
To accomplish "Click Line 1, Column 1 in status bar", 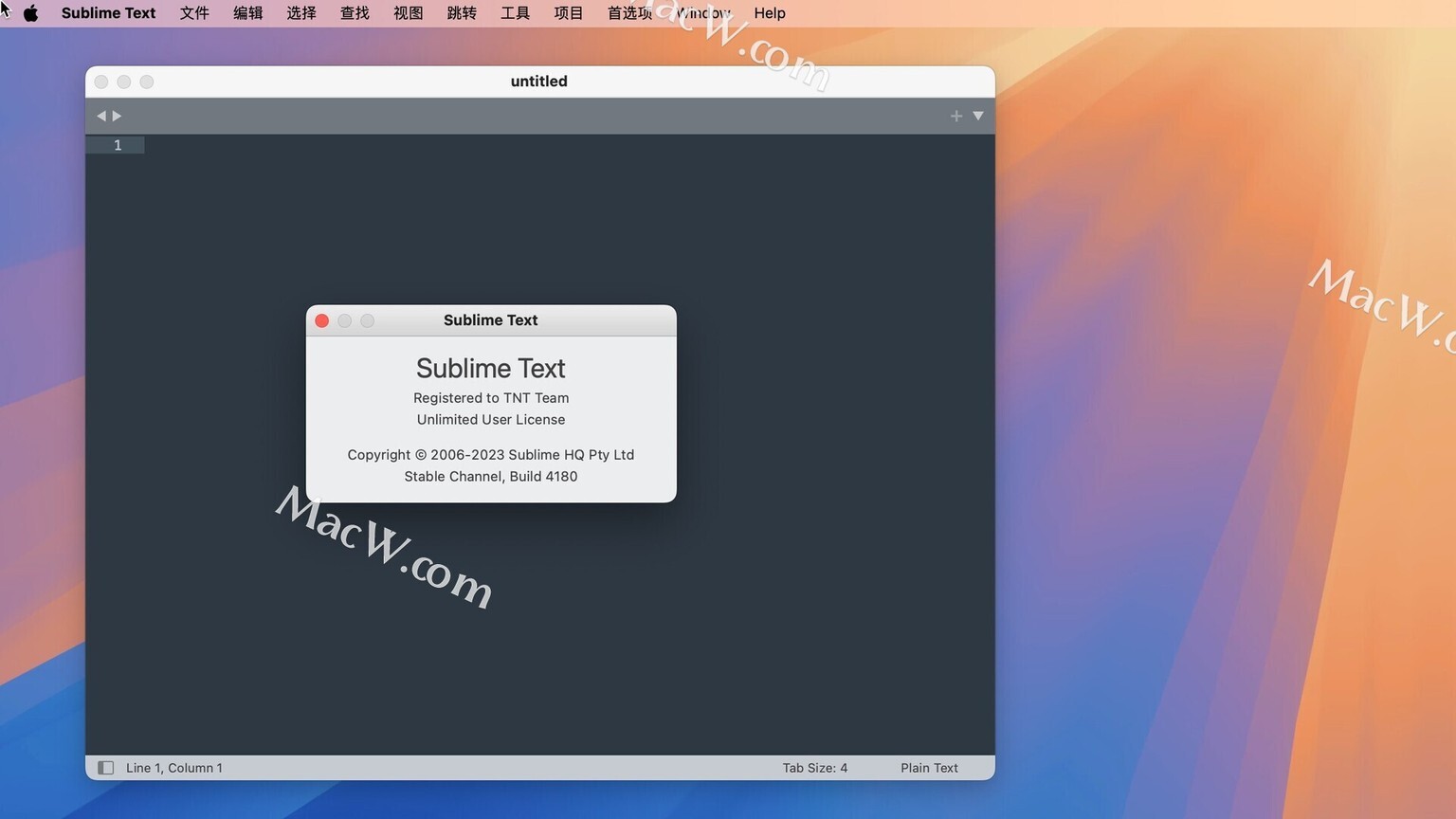I will click(x=174, y=768).
